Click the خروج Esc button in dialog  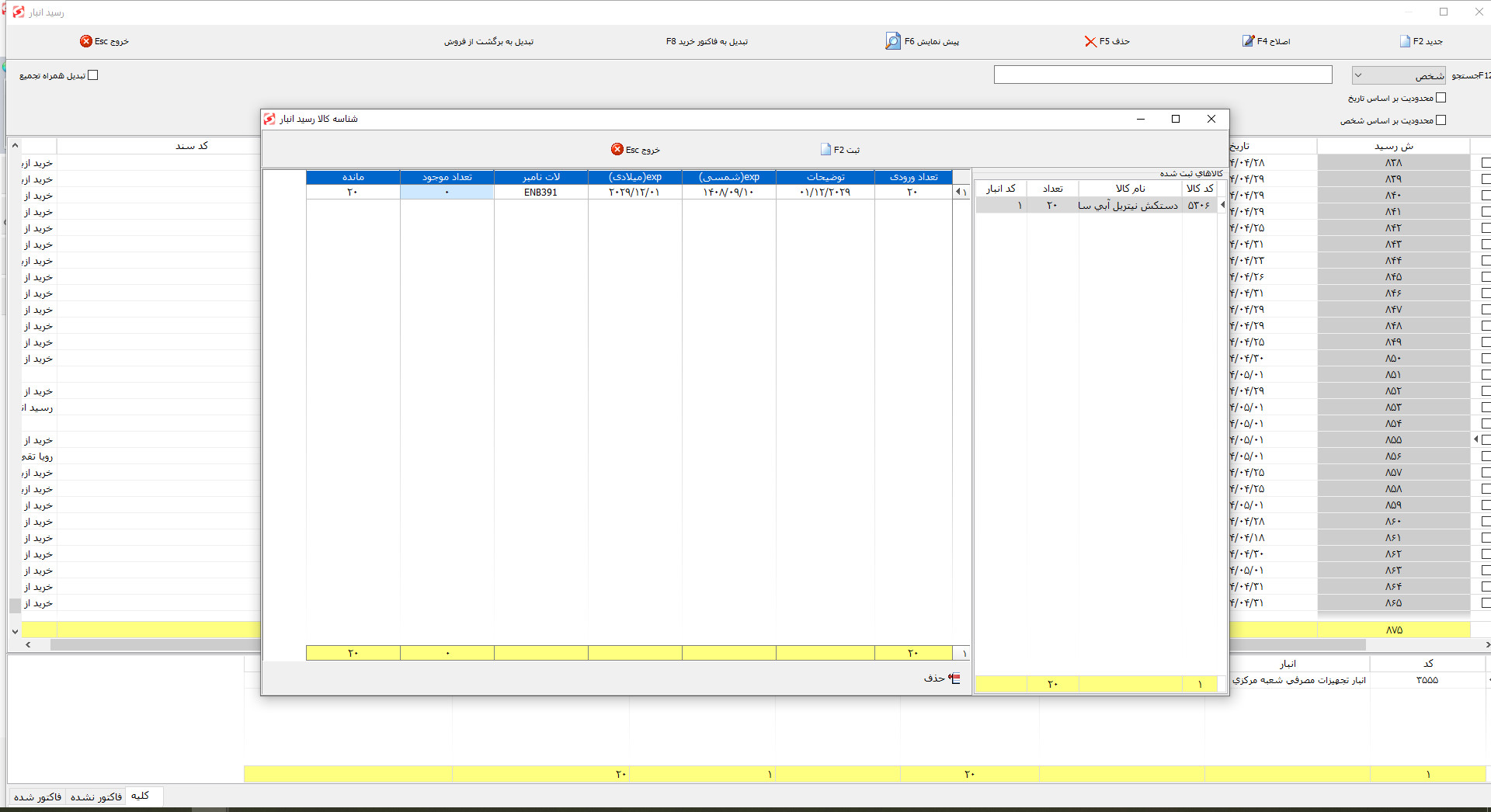tap(635, 149)
